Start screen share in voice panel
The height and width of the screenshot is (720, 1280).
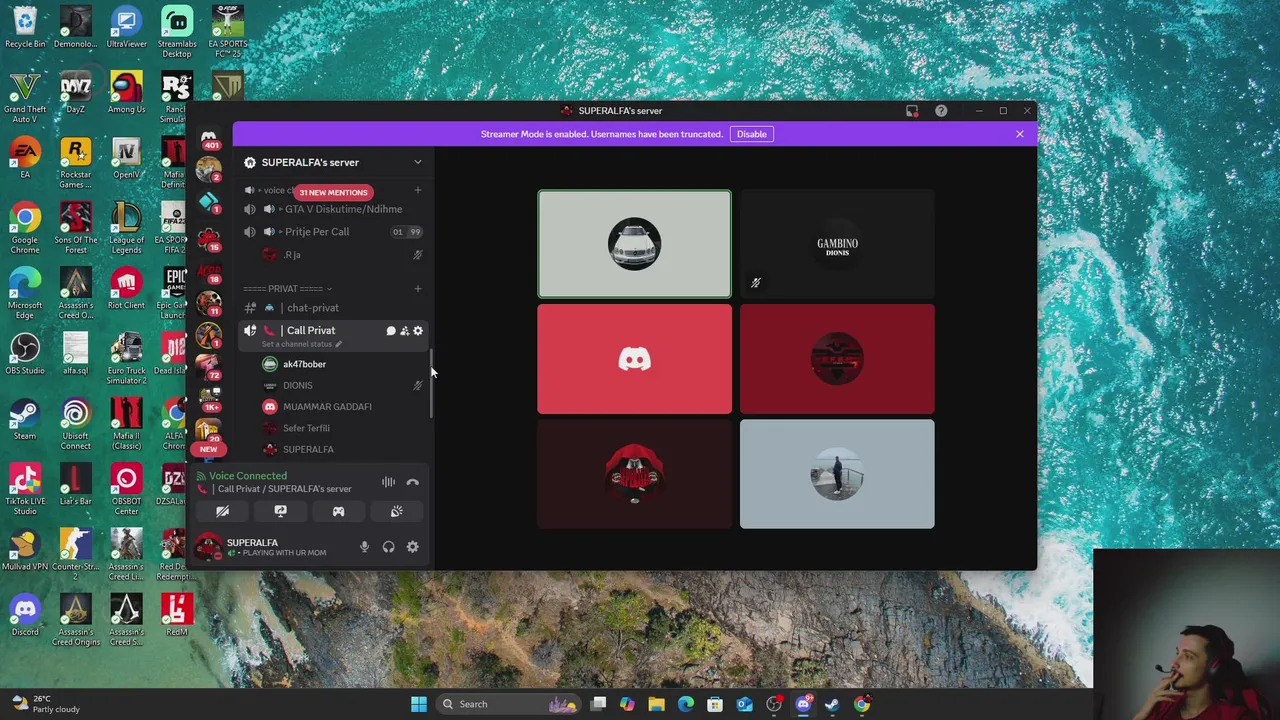pyautogui.click(x=280, y=512)
